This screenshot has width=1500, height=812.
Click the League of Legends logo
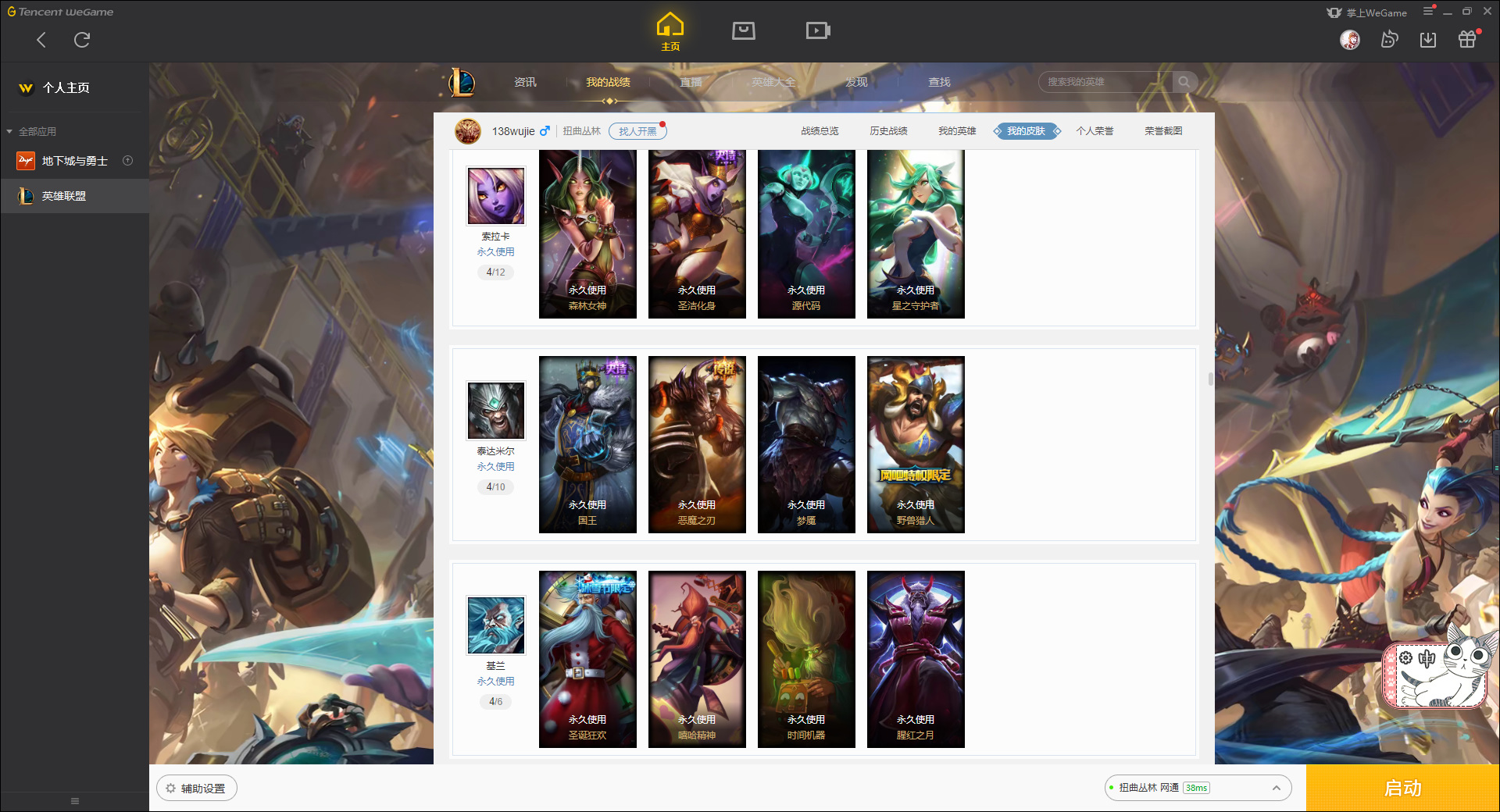point(462,82)
